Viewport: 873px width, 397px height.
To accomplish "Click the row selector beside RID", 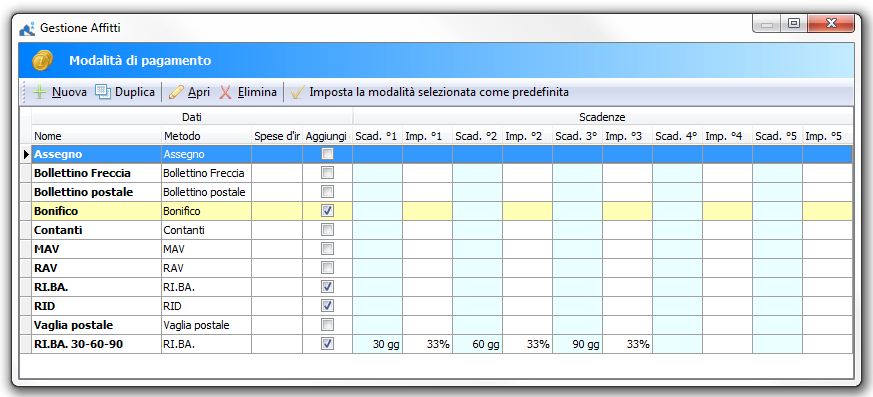I will pos(26,306).
